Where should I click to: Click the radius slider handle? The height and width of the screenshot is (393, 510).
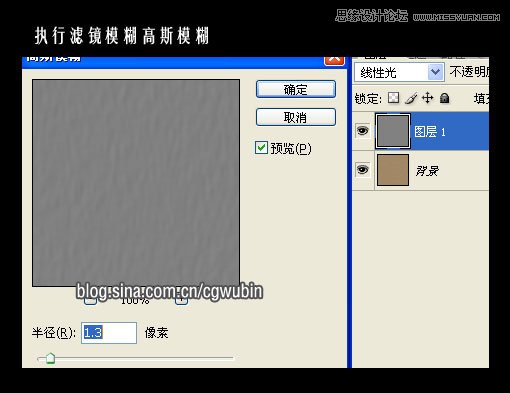coord(50,358)
